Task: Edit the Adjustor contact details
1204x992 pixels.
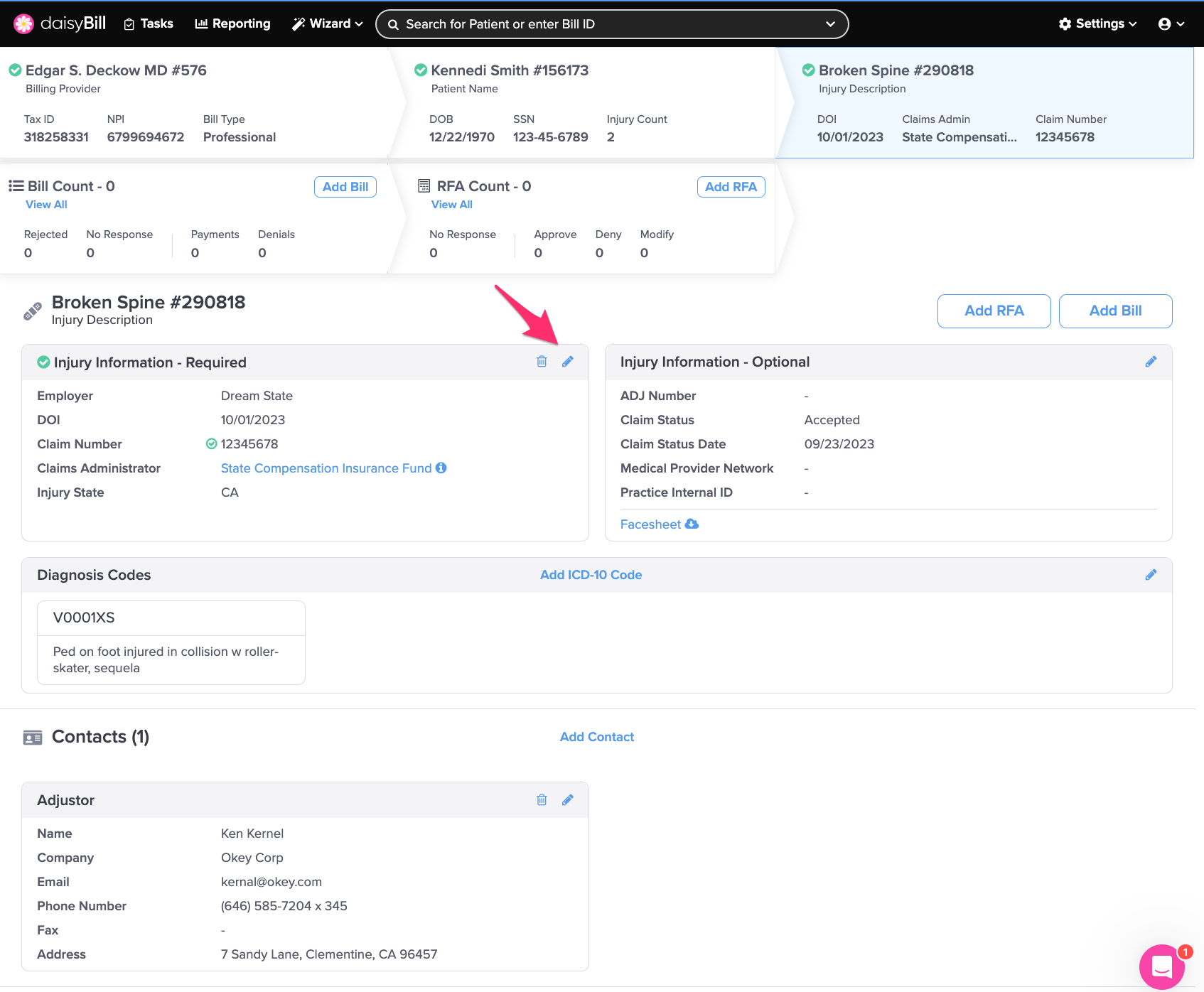Action: click(567, 800)
